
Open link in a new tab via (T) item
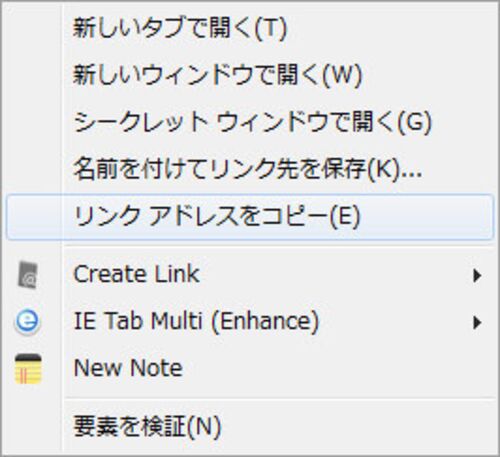(249, 28)
